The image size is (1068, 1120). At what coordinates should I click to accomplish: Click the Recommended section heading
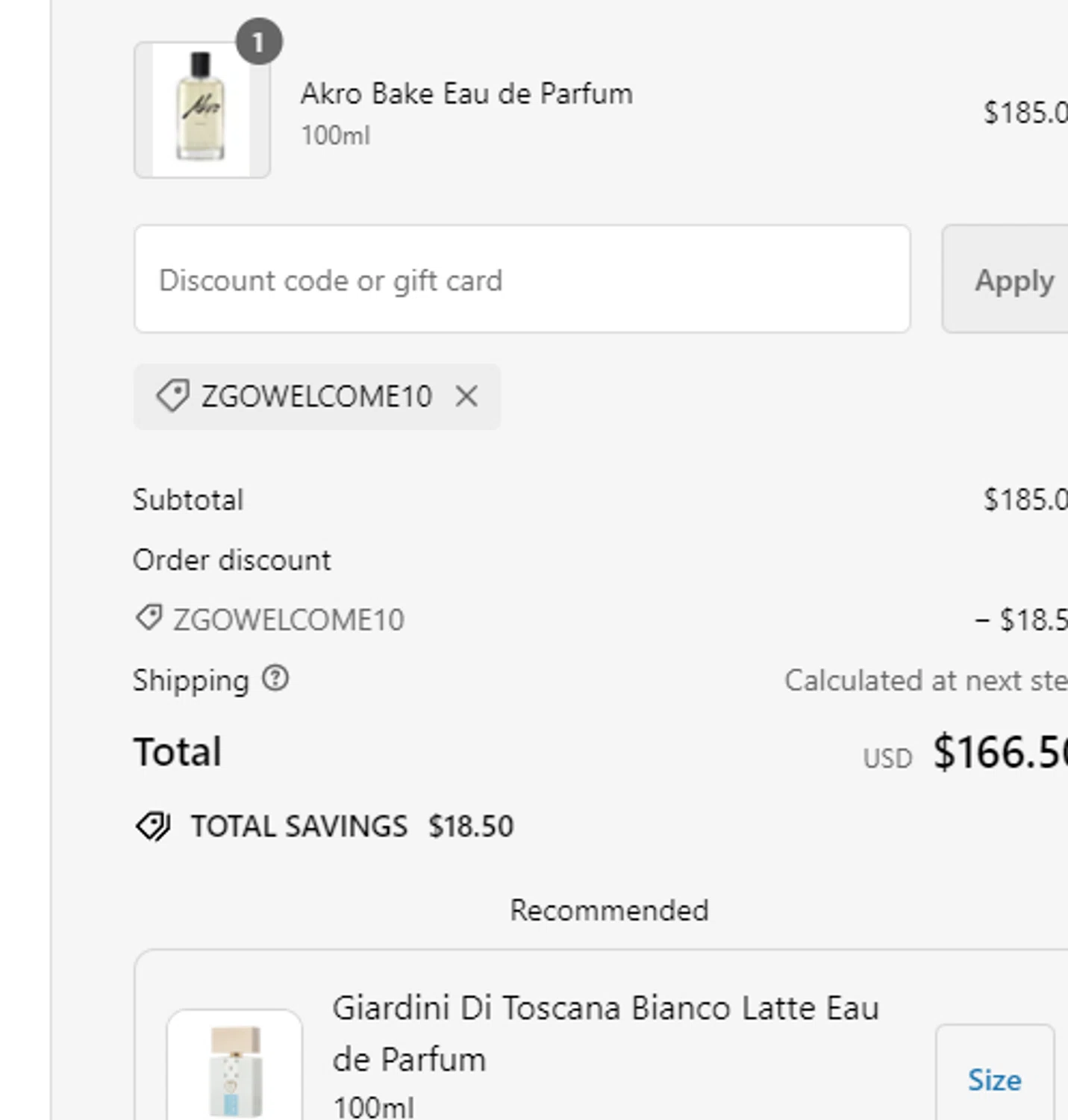click(x=609, y=910)
